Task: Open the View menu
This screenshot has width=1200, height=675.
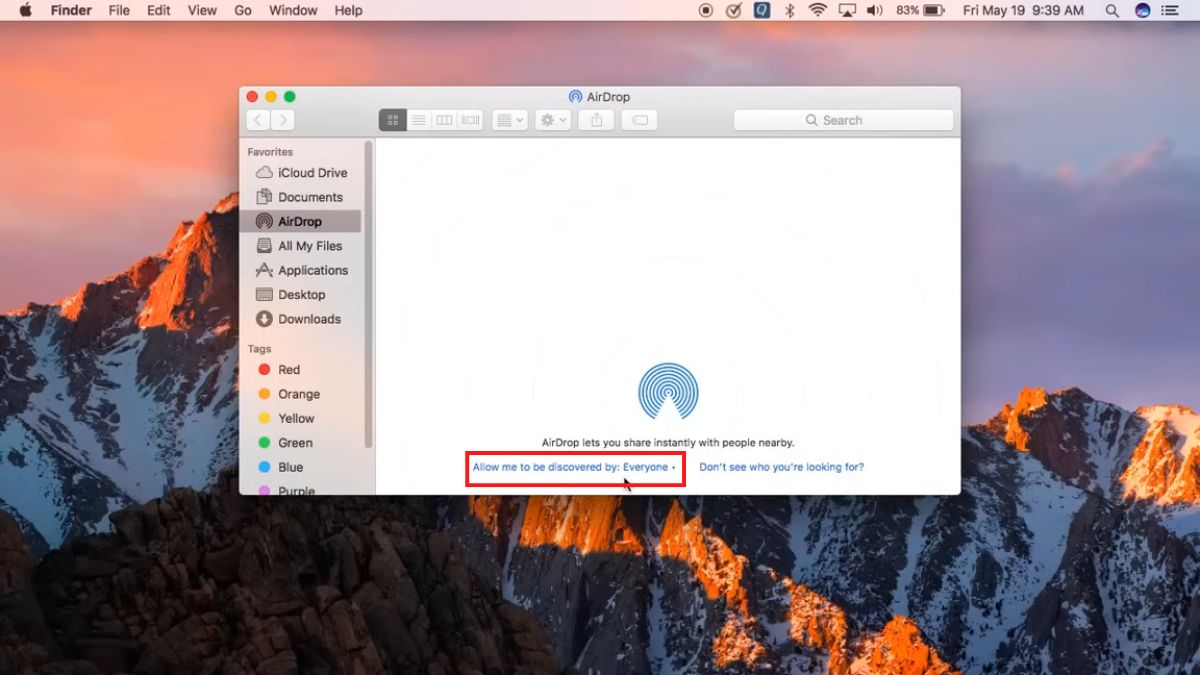Action: click(202, 10)
